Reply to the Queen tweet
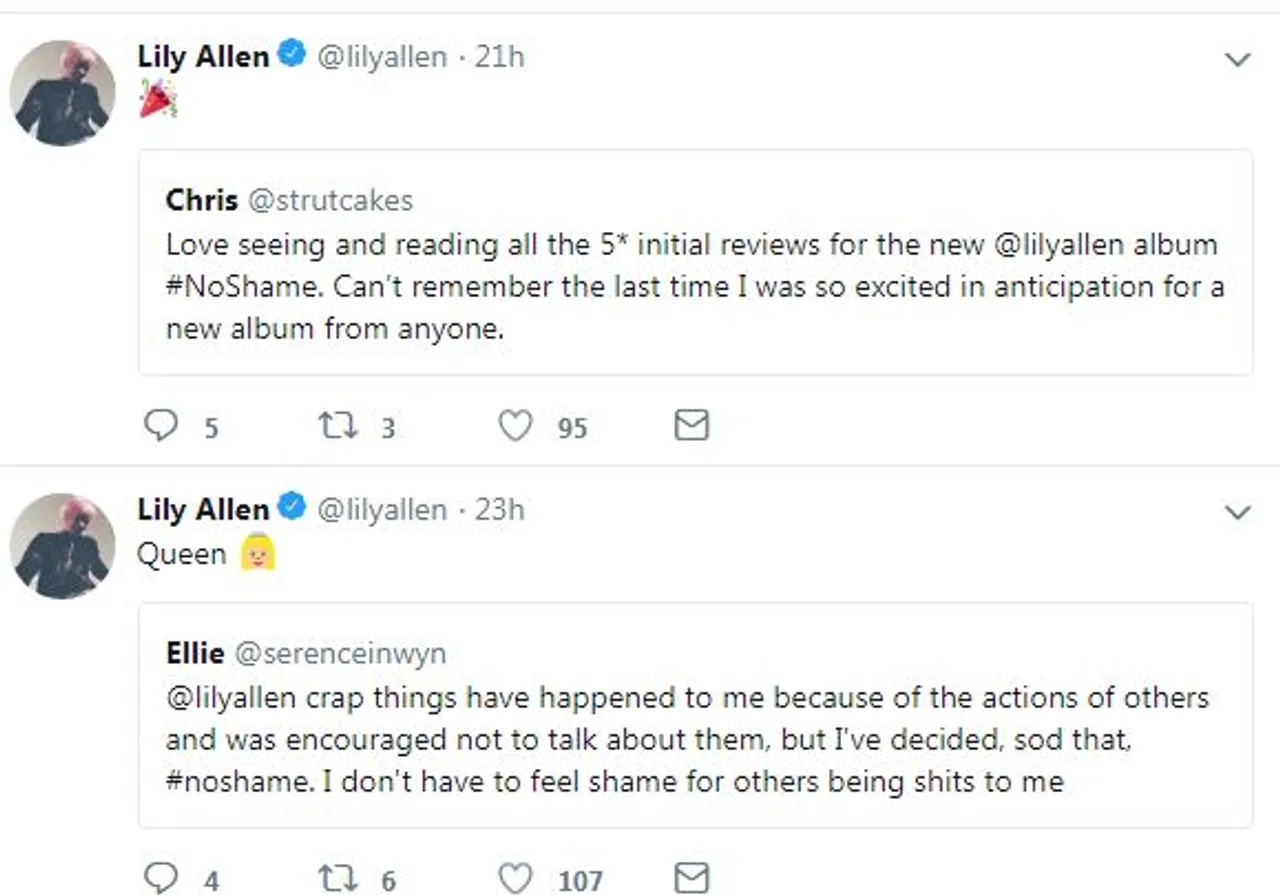1280x895 pixels. pyautogui.click(x=160, y=879)
